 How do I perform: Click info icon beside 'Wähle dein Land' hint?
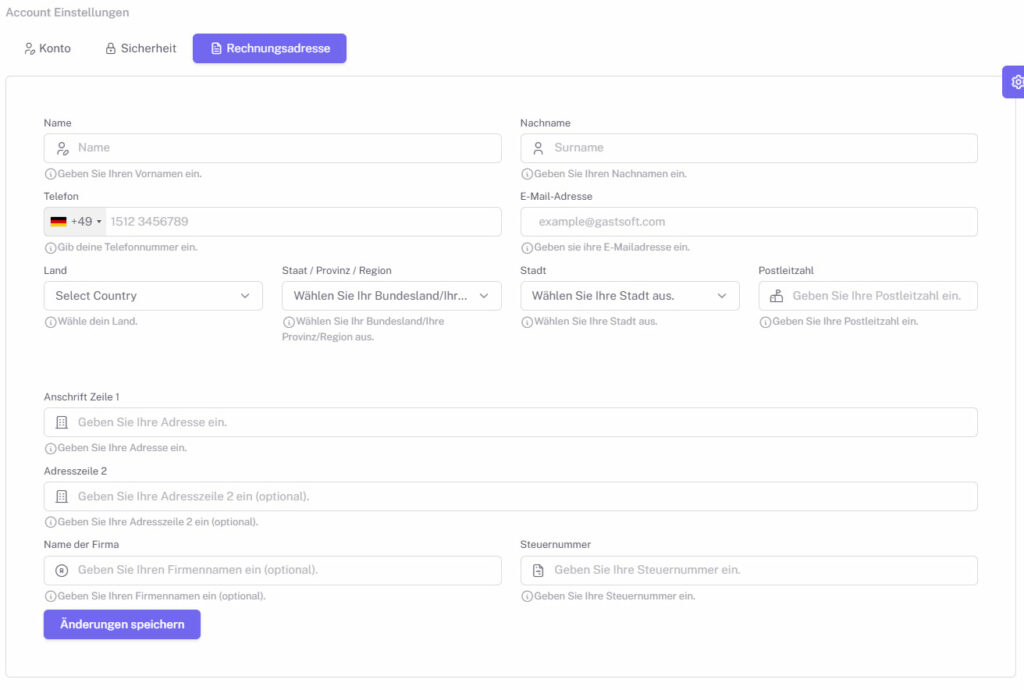click(50, 322)
